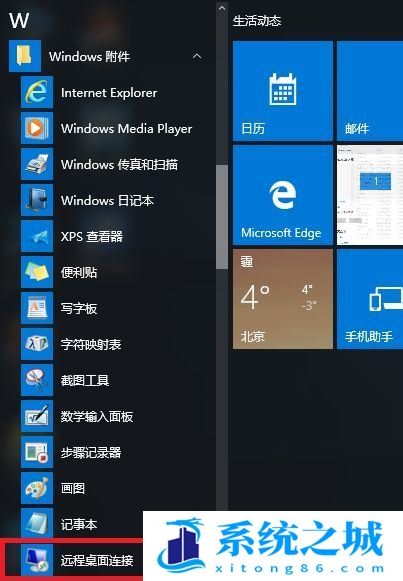Click the scrollbar up arrow

pyautogui.click(x=222, y=8)
